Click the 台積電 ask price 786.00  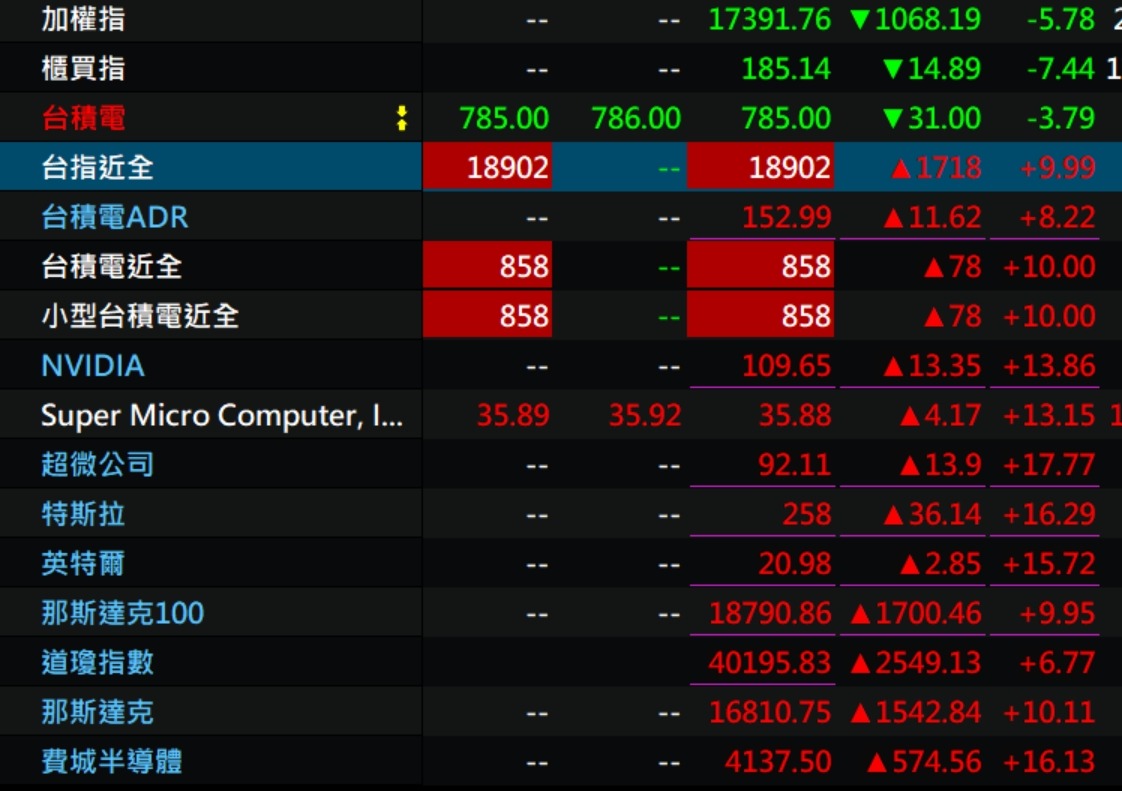coord(636,118)
